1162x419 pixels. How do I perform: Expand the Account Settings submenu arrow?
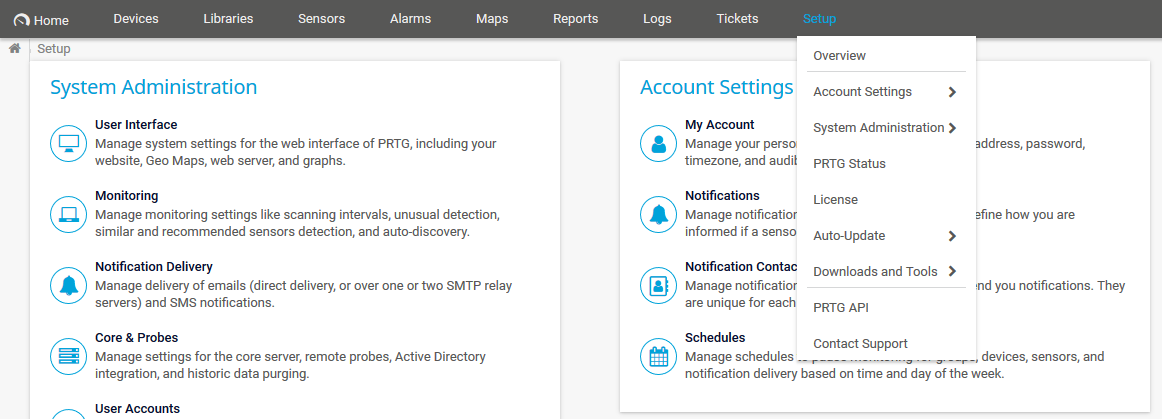(x=952, y=92)
